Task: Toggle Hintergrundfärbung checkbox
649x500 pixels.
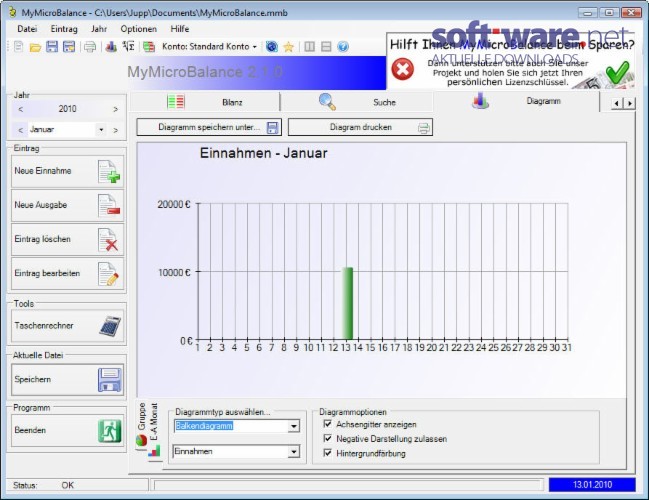Action: (328, 453)
